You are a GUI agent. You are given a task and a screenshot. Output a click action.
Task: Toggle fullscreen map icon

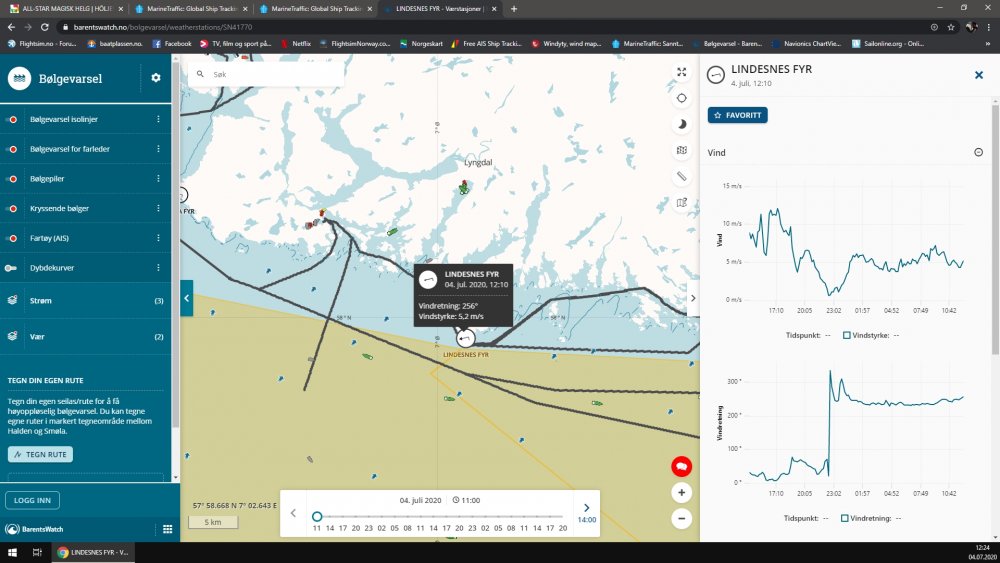[682, 72]
